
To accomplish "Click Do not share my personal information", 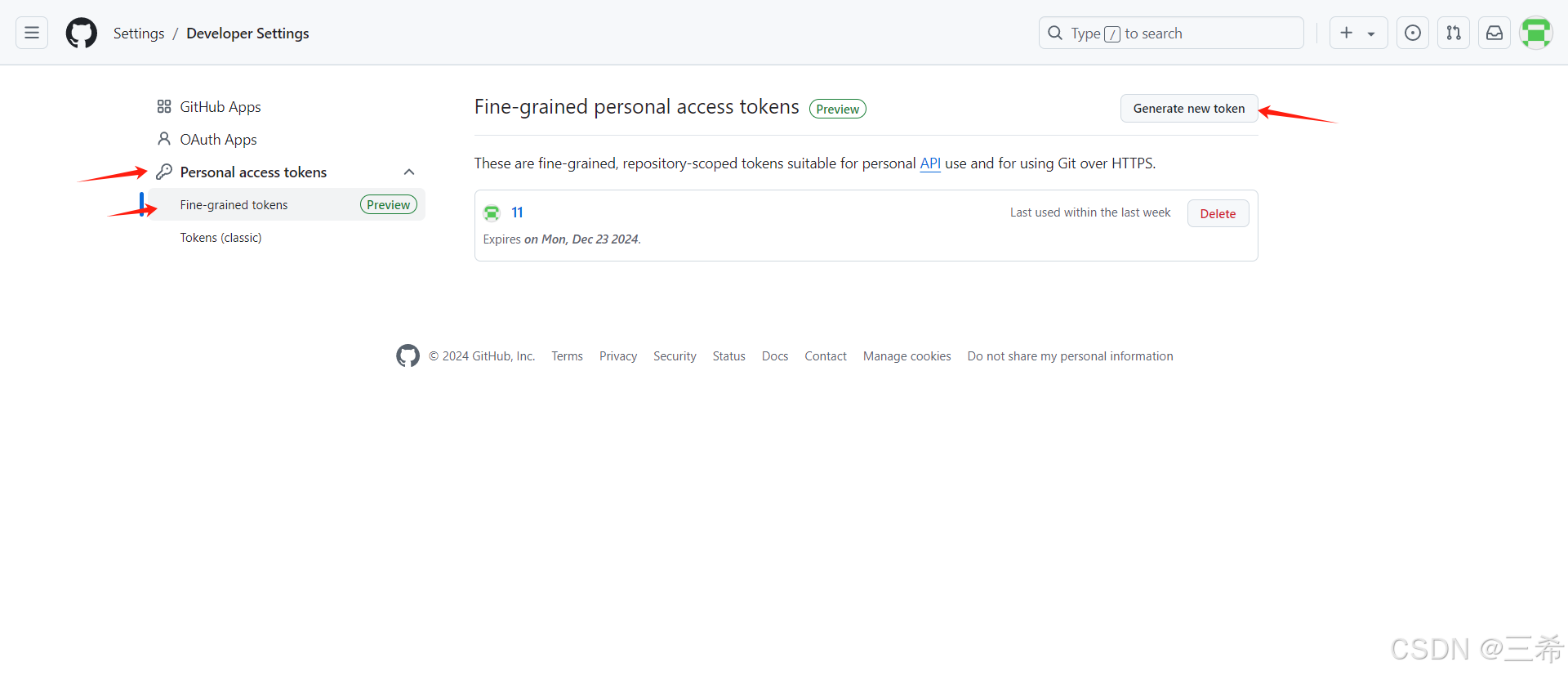I will click(1071, 356).
